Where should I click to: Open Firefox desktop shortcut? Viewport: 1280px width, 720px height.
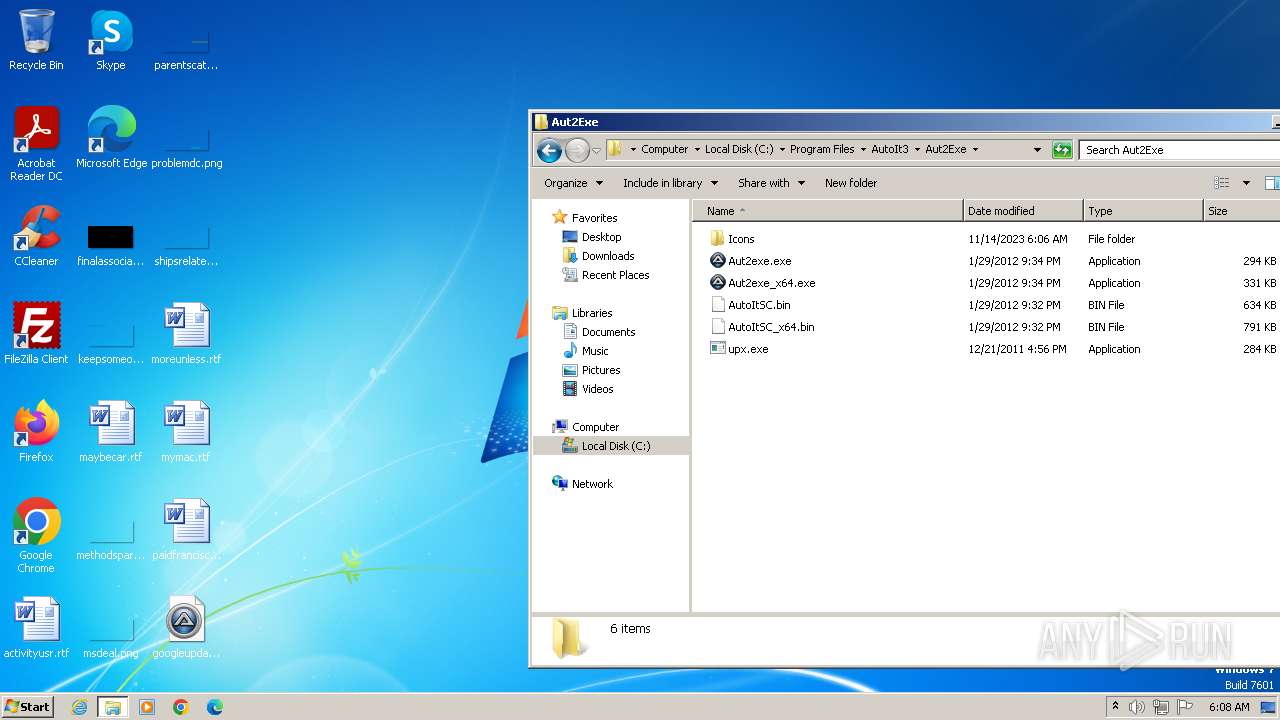point(36,432)
